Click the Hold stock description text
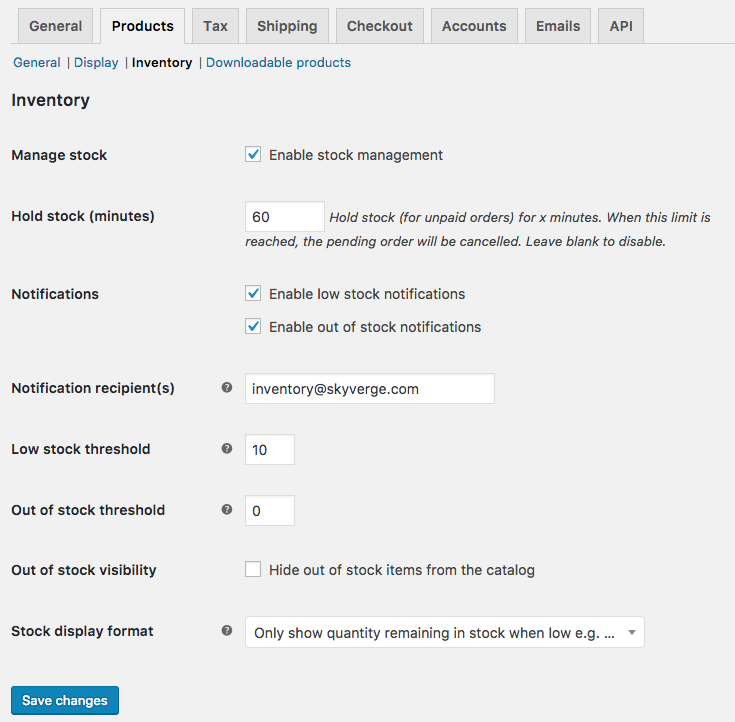 point(478,229)
